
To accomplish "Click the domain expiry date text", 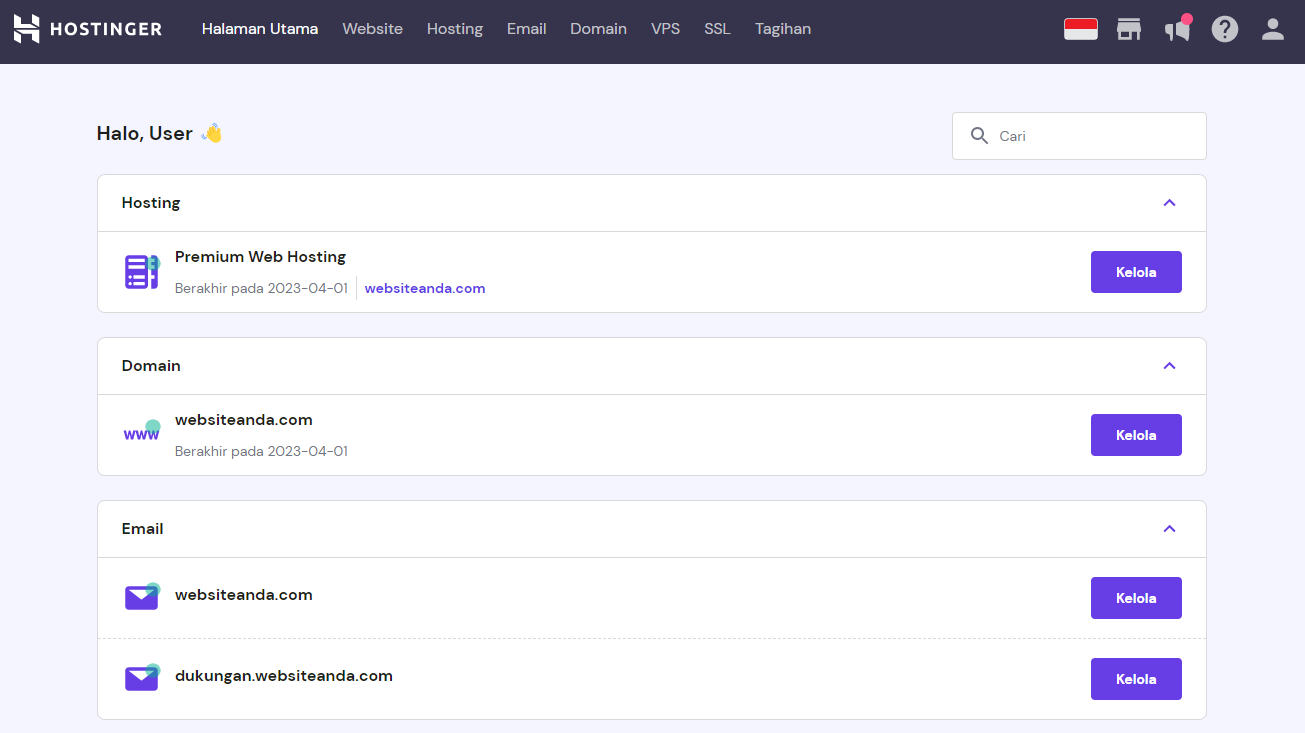I will coord(261,451).
